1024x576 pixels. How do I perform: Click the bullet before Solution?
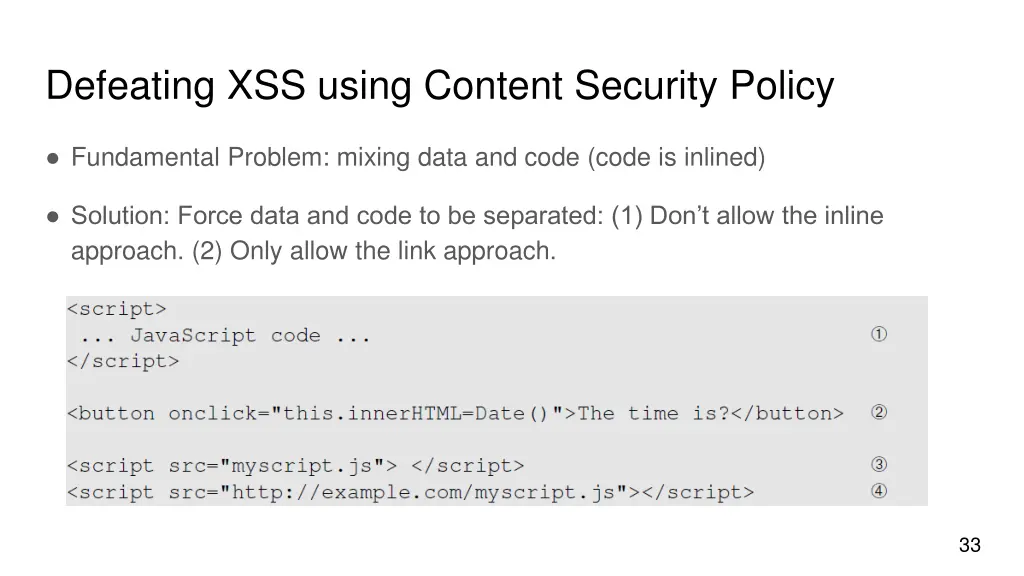(52, 216)
